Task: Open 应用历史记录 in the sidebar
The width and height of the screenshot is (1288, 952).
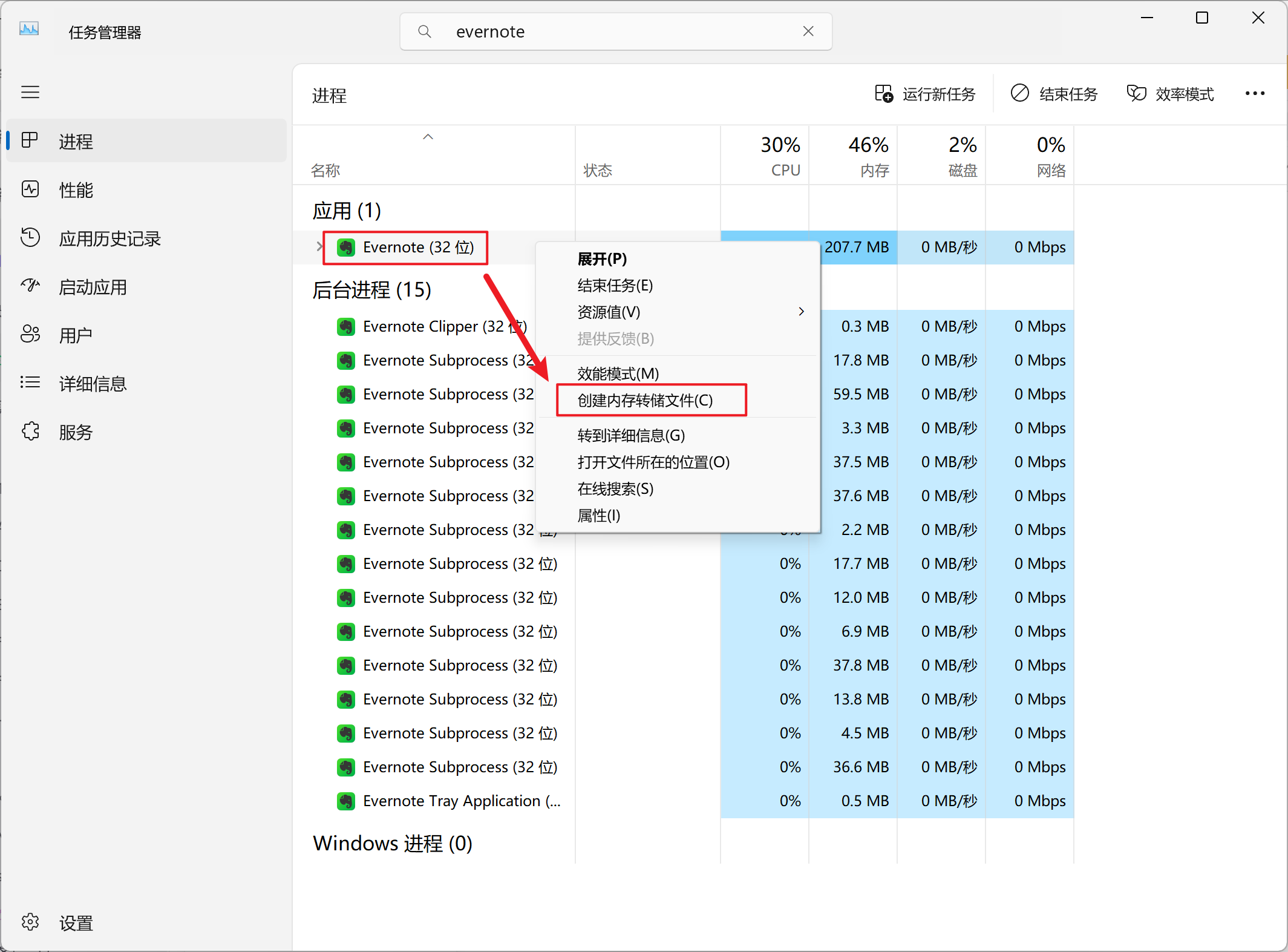Action: coord(146,238)
